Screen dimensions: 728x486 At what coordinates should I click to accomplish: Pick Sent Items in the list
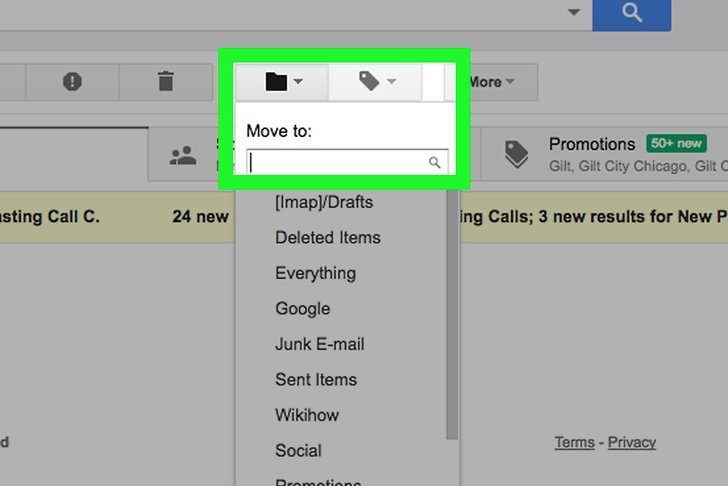click(316, 380)
